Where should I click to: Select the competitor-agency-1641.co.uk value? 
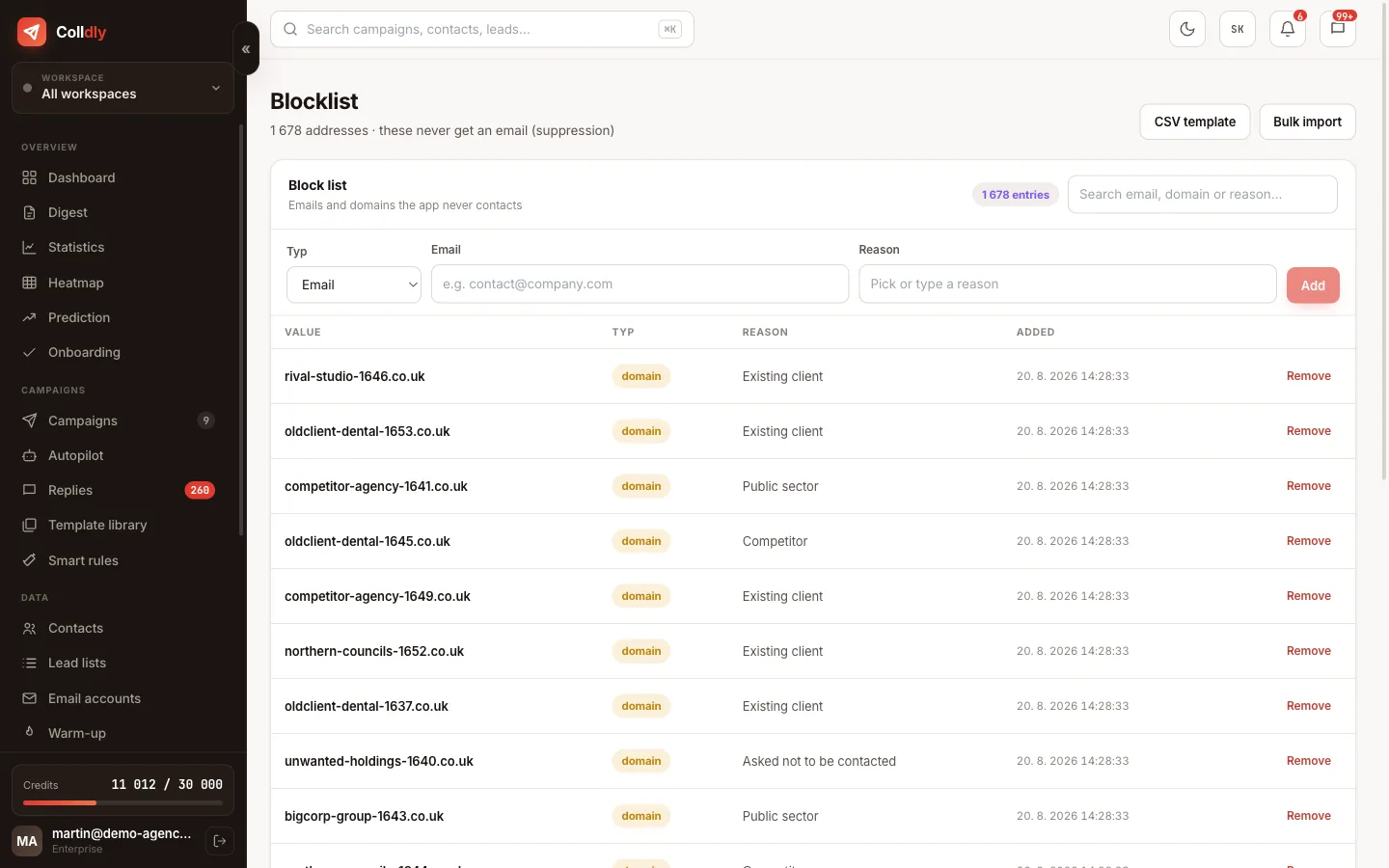[376, 486]
